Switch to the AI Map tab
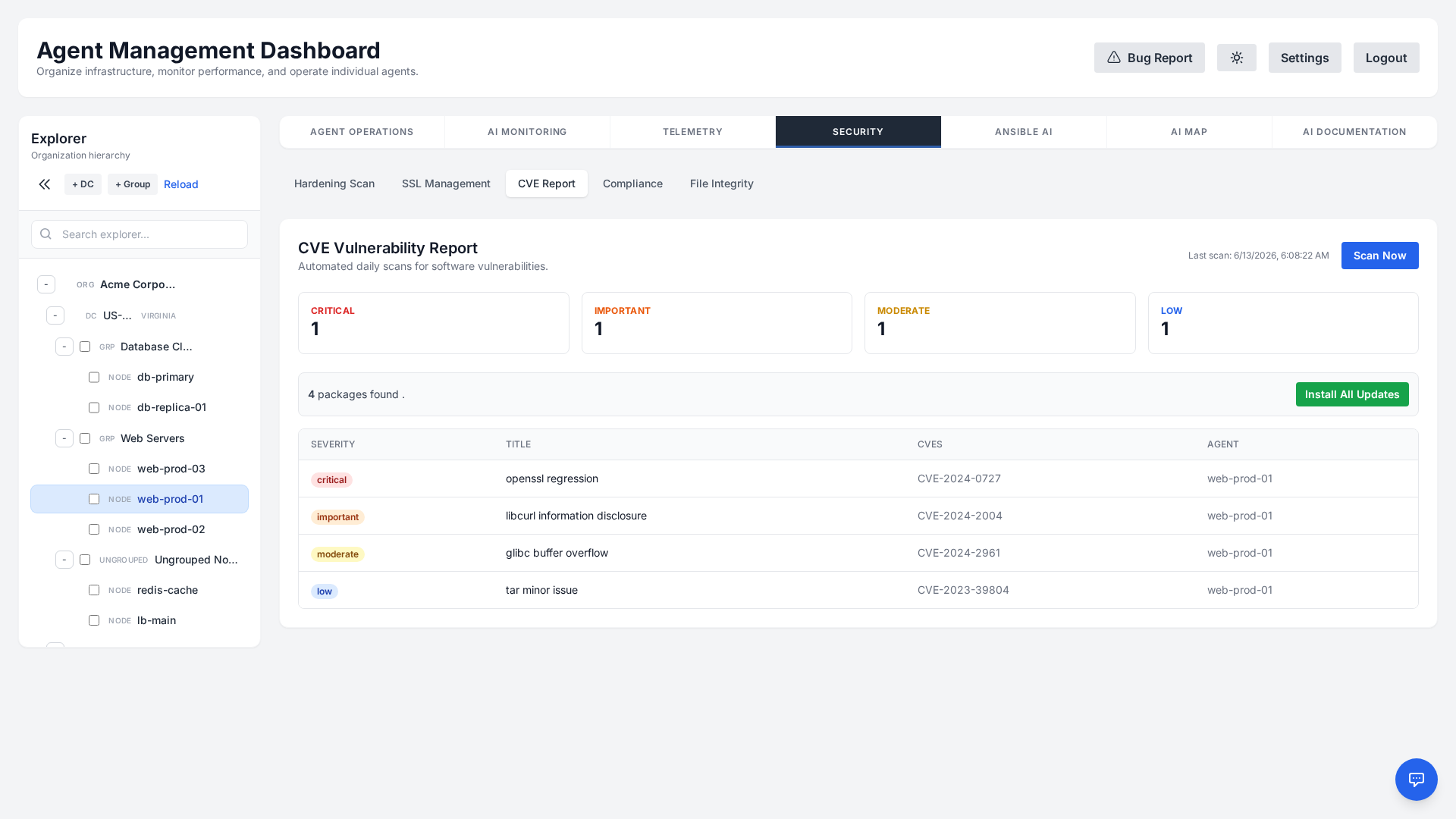The width and height of the screenshot is (1456, 819). [1189, 132]
